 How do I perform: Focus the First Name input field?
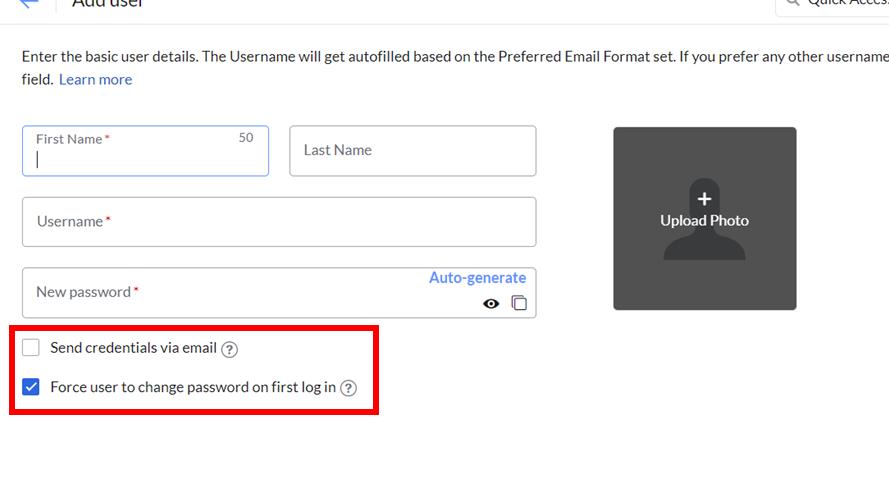[x=145, y=158]
